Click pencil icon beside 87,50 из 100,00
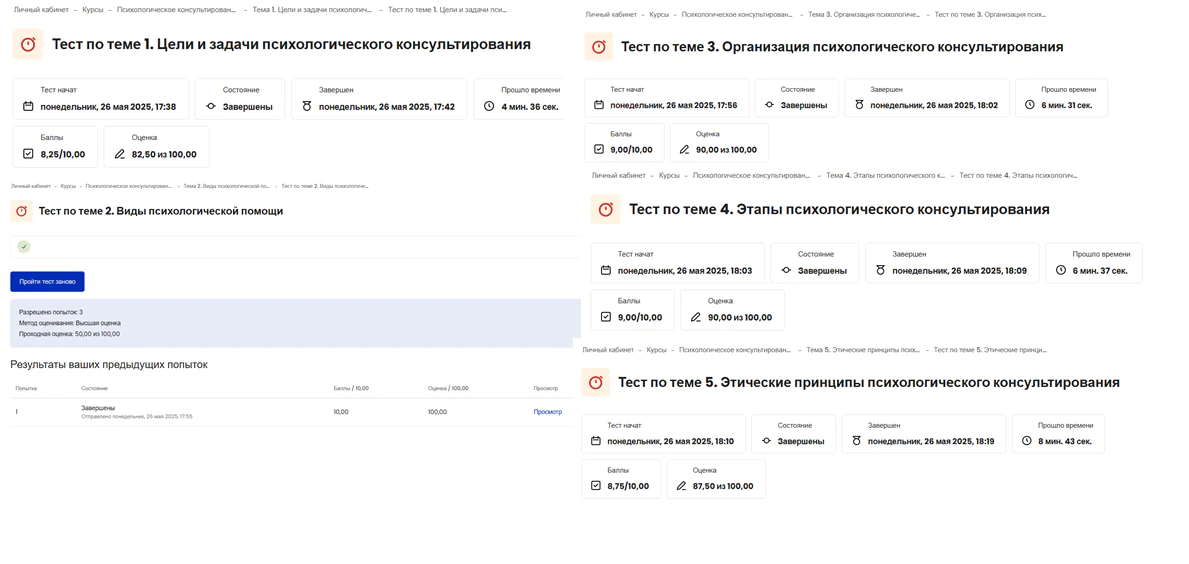Screen dimensions: 1189x564 [681, 486]
